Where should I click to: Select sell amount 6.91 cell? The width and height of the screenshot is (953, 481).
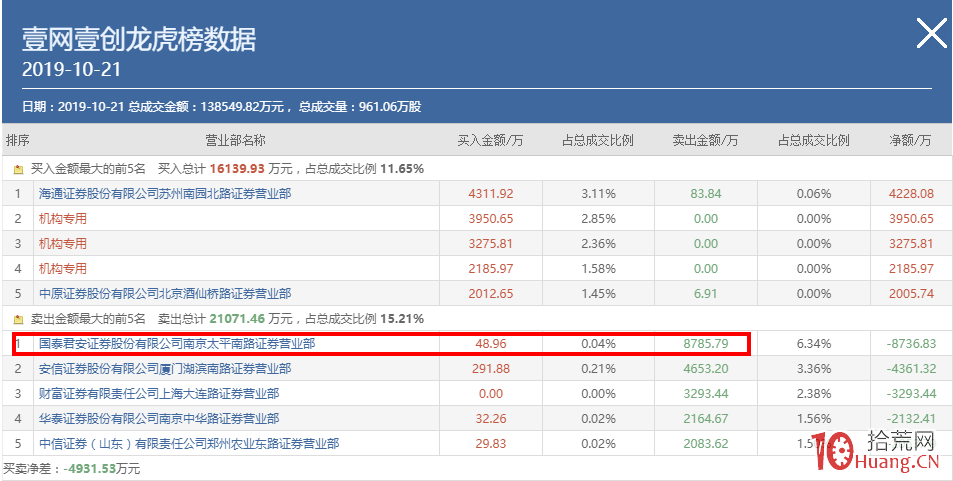(x=706, y=294)
